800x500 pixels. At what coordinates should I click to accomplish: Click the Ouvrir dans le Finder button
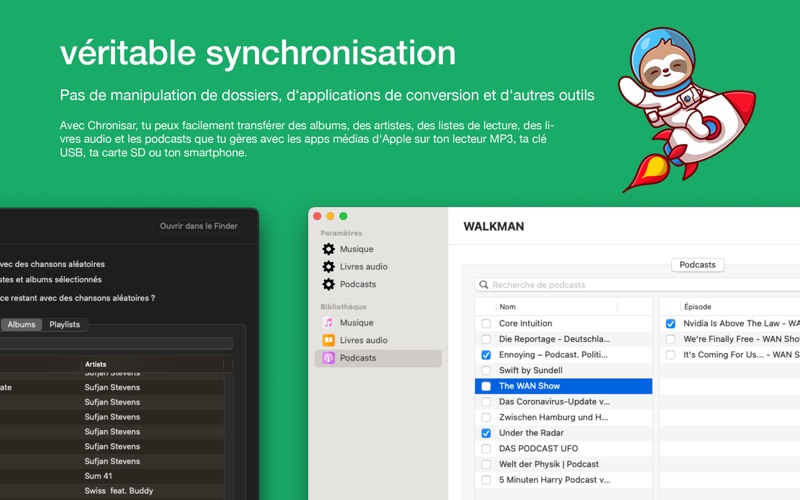coord(198,226)
